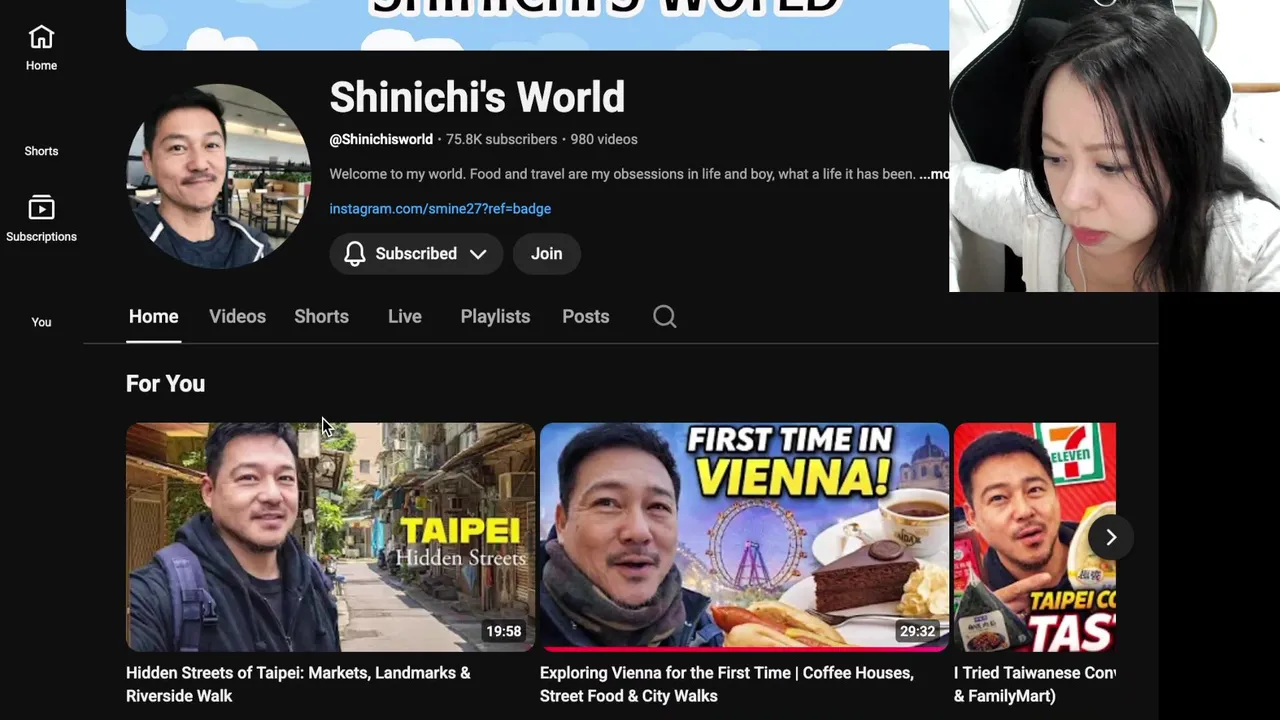Open First Time in Vienna thumbnail
This screenshot has height=720, width=1280.
coord(744,537)
